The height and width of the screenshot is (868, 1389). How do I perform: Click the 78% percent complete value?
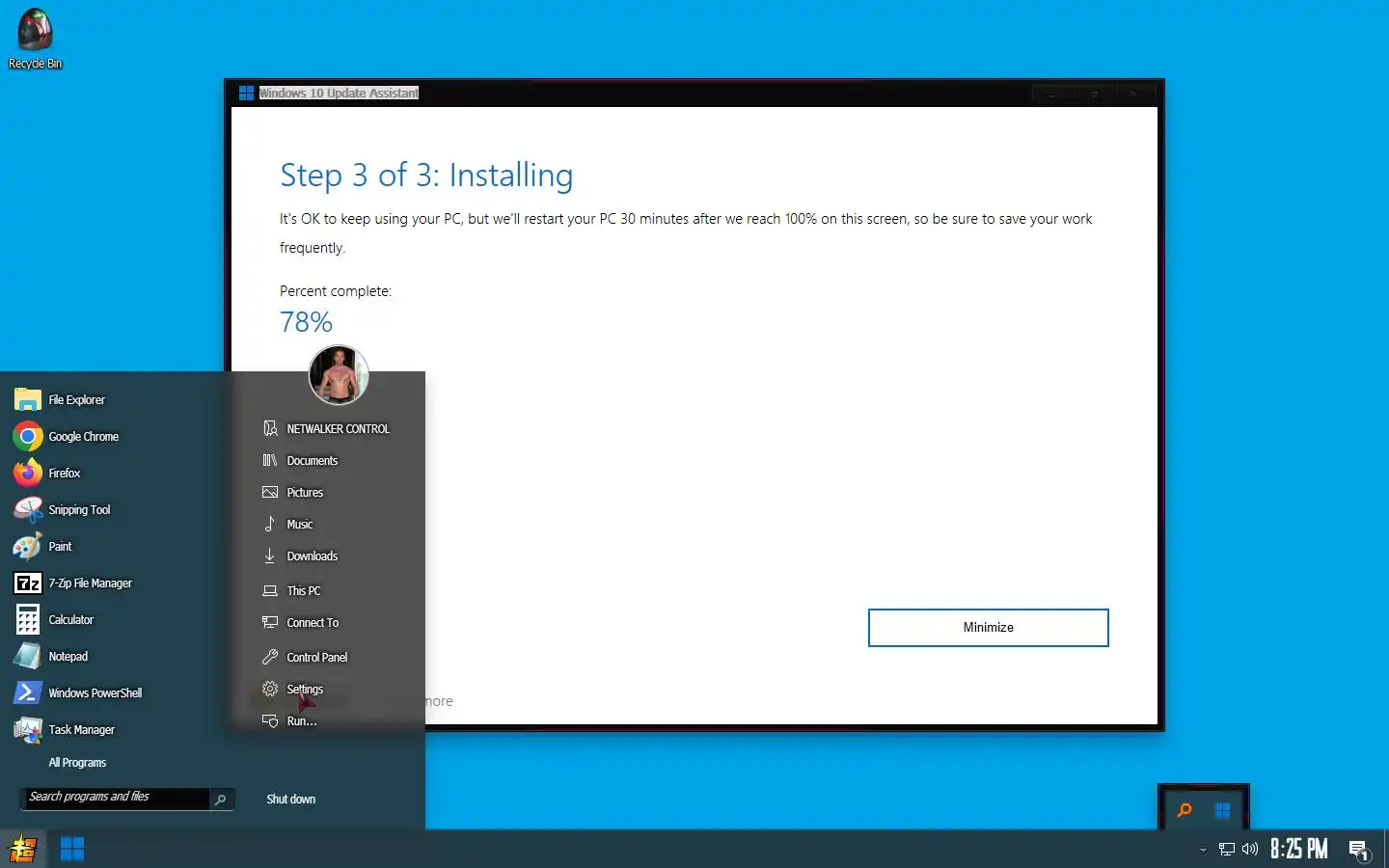tap(306, 322)
